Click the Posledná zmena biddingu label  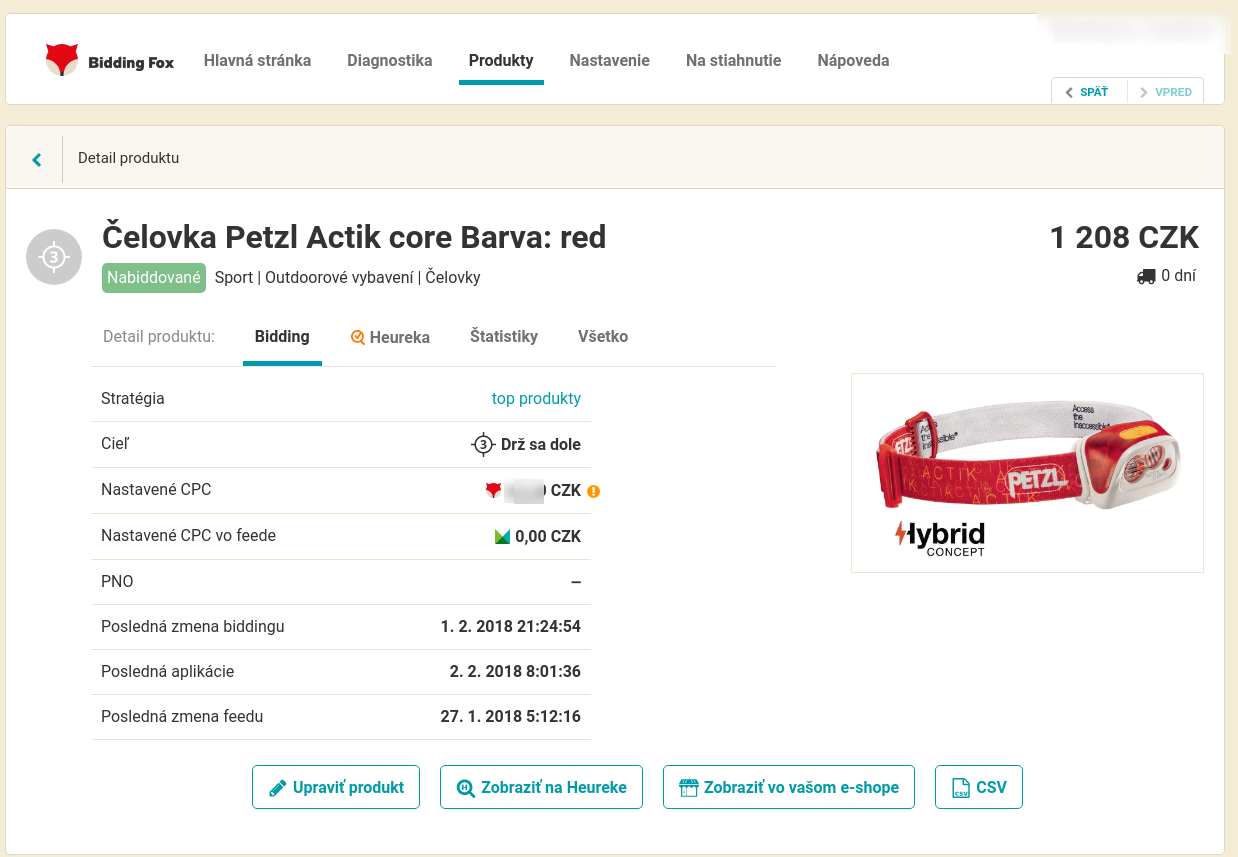(x=193, y=627)
